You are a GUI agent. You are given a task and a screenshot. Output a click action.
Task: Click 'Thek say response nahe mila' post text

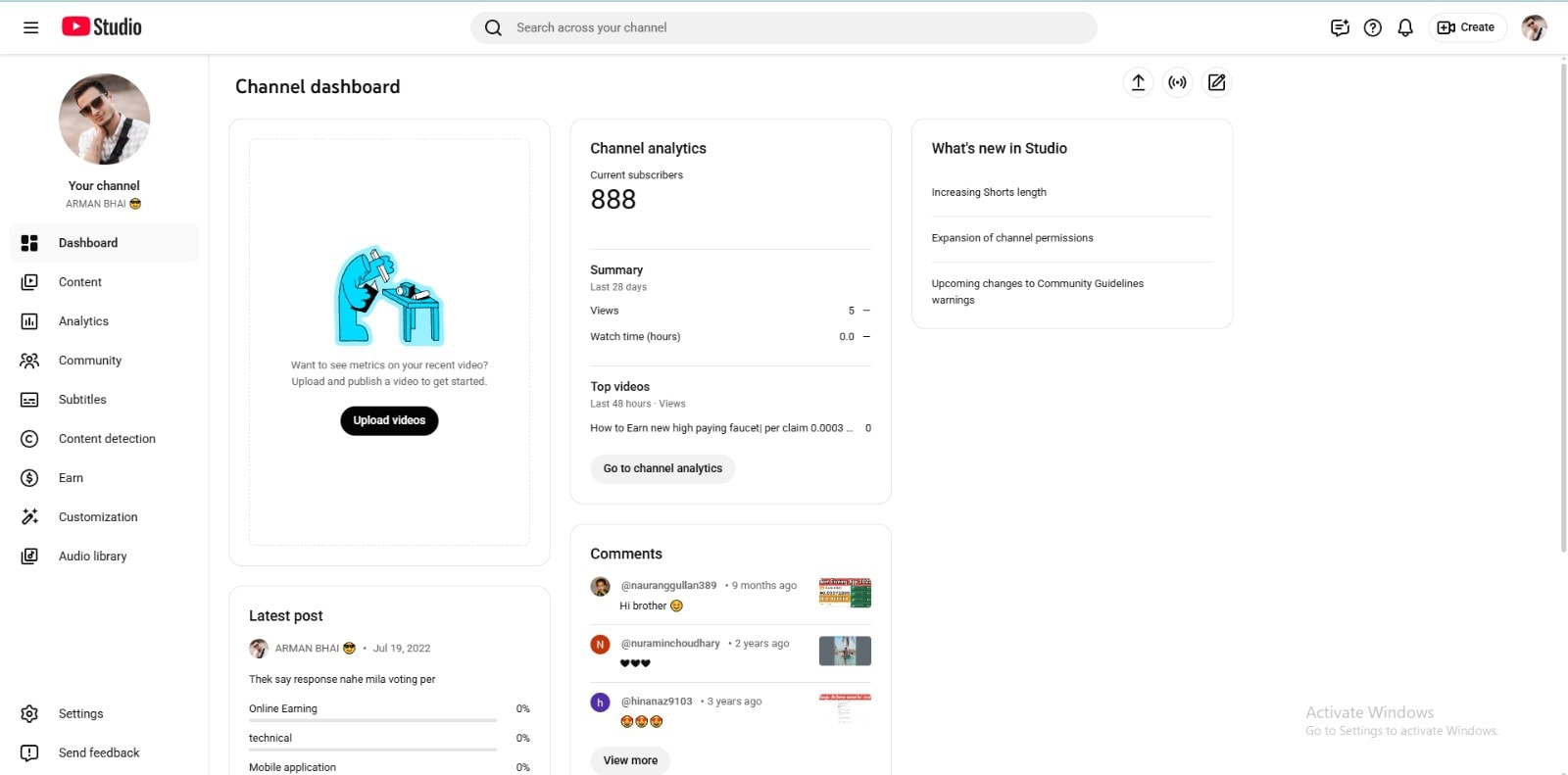(342, 679)
